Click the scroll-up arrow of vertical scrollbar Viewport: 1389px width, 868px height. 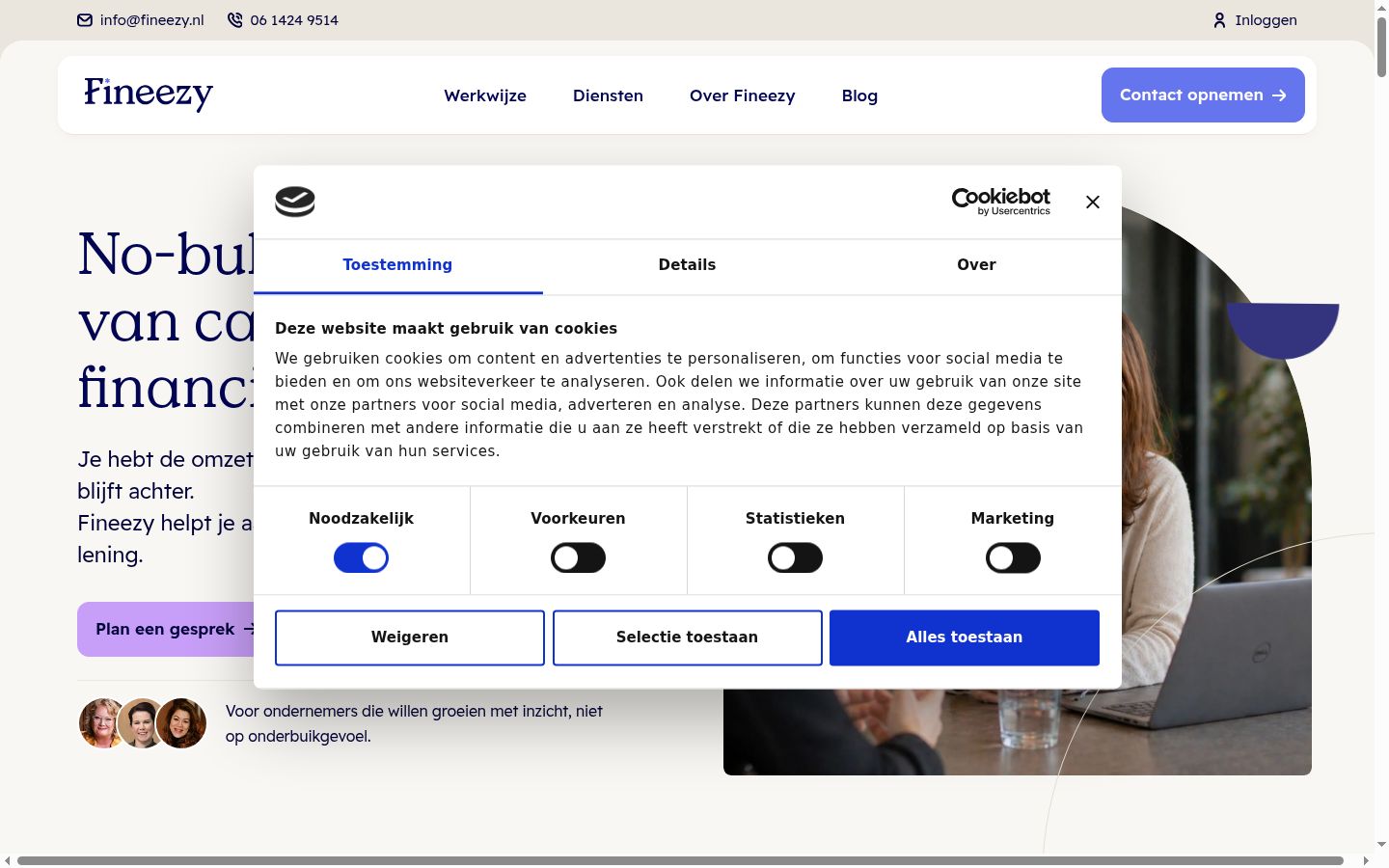point(1381,7)
